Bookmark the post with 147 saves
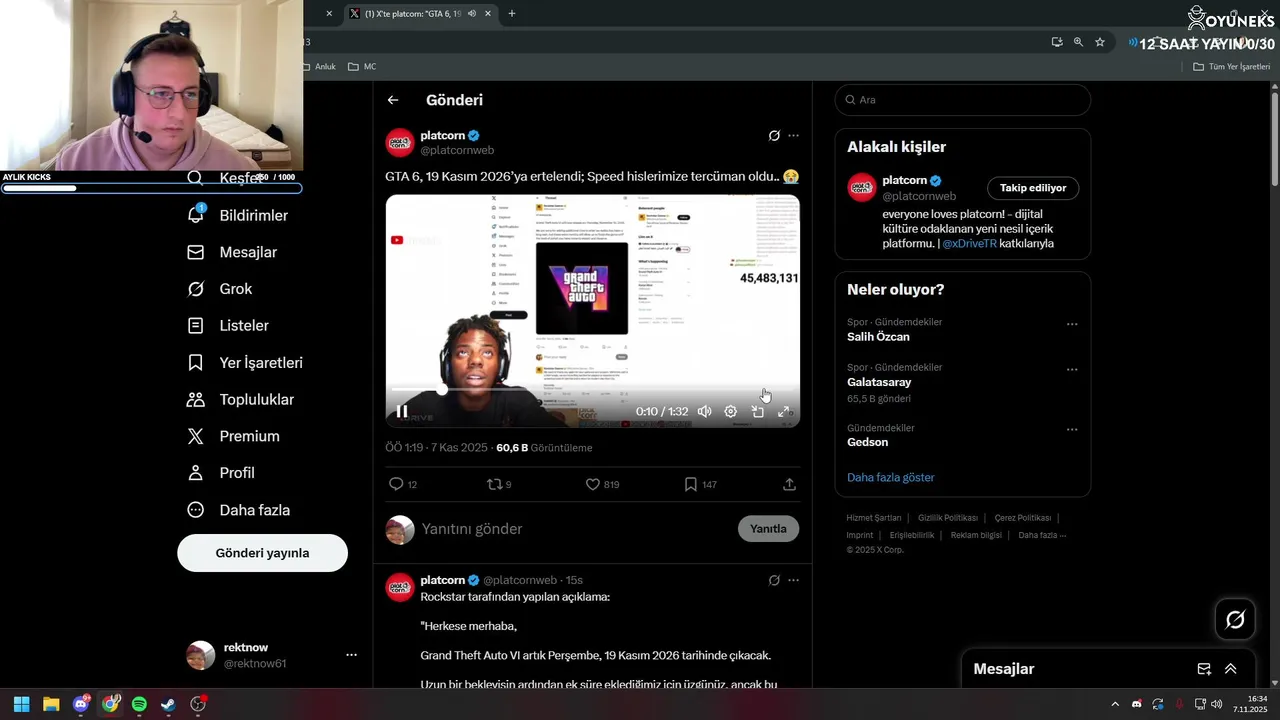The image size is (1280, 720). coord(690,484)
